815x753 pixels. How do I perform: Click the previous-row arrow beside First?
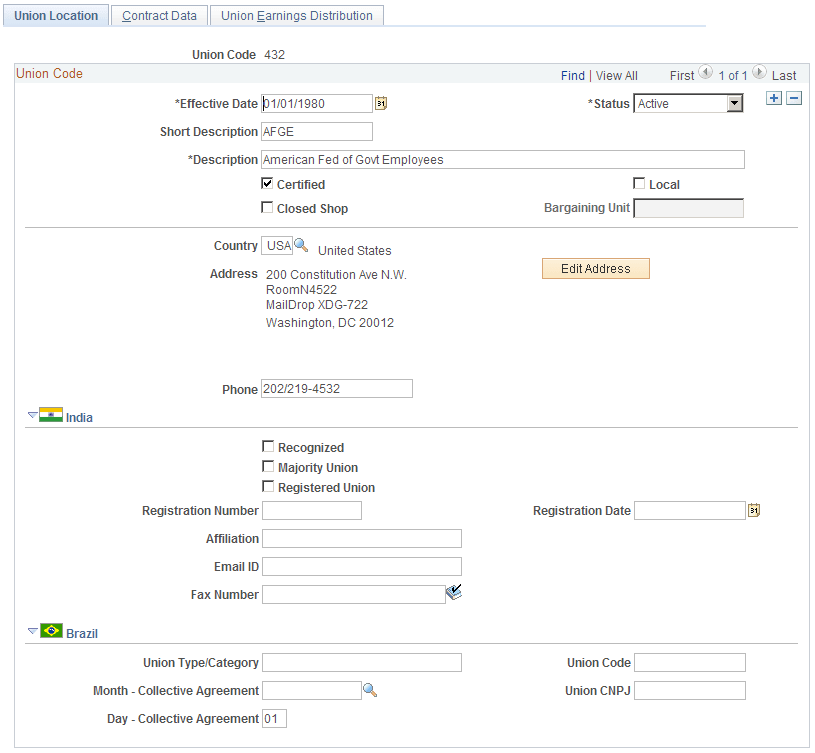706,73
